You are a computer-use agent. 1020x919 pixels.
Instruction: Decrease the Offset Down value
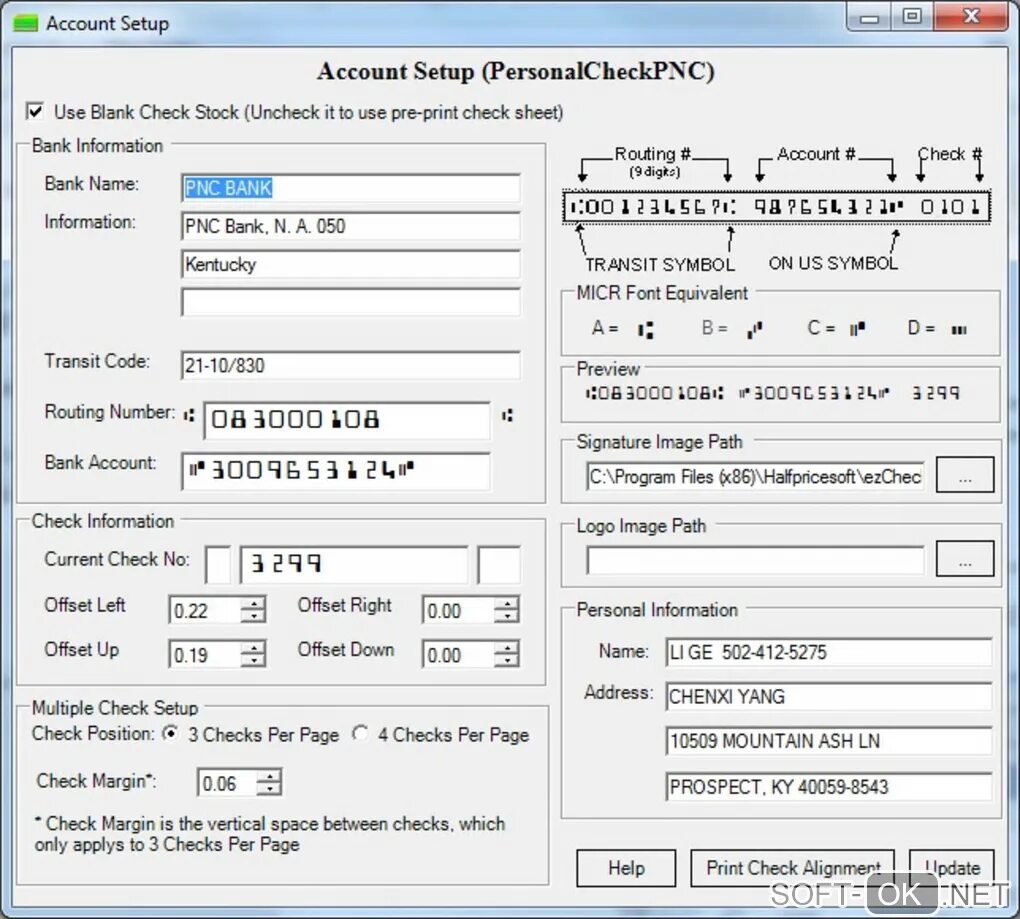pos(506,661)
